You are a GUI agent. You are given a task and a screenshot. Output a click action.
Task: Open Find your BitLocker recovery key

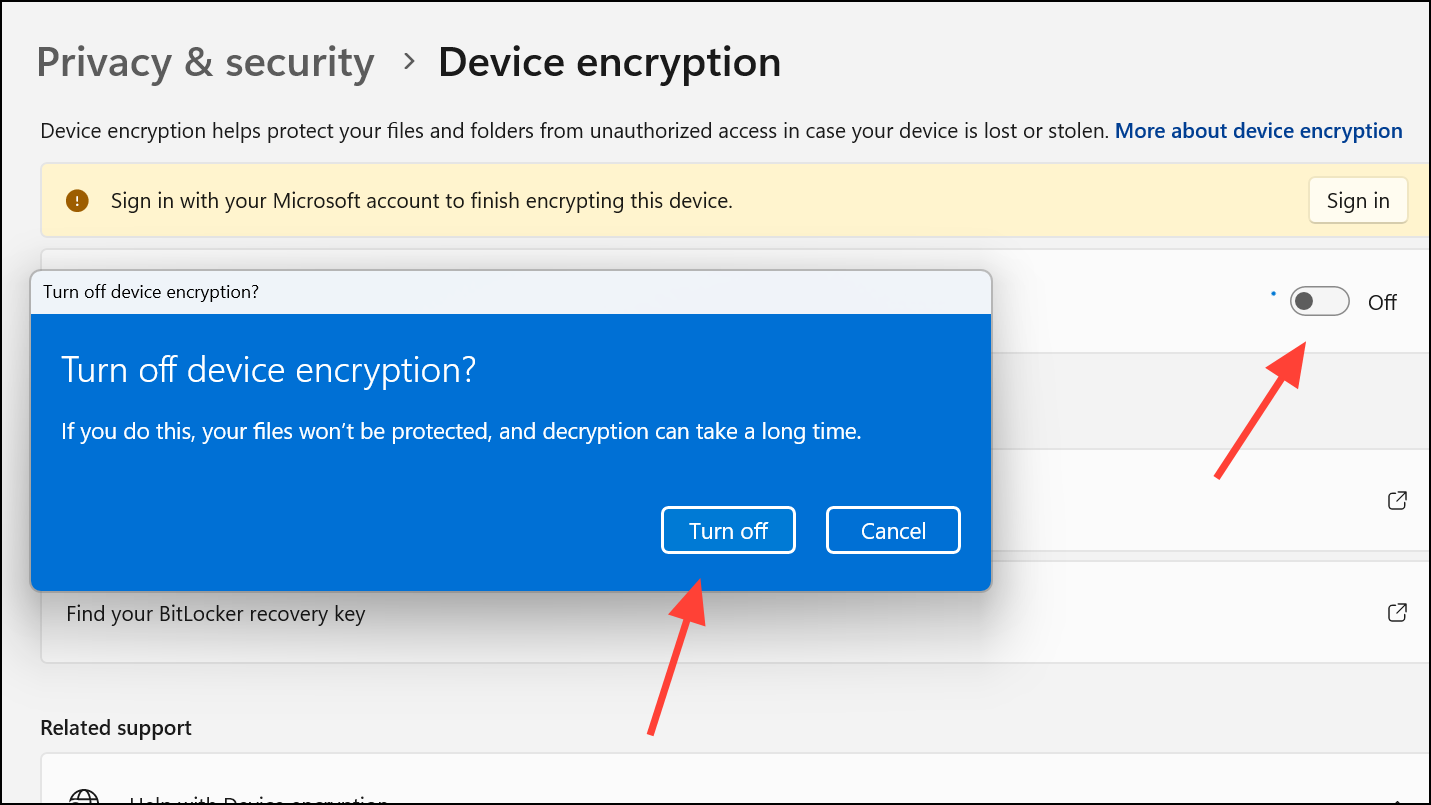215,613
